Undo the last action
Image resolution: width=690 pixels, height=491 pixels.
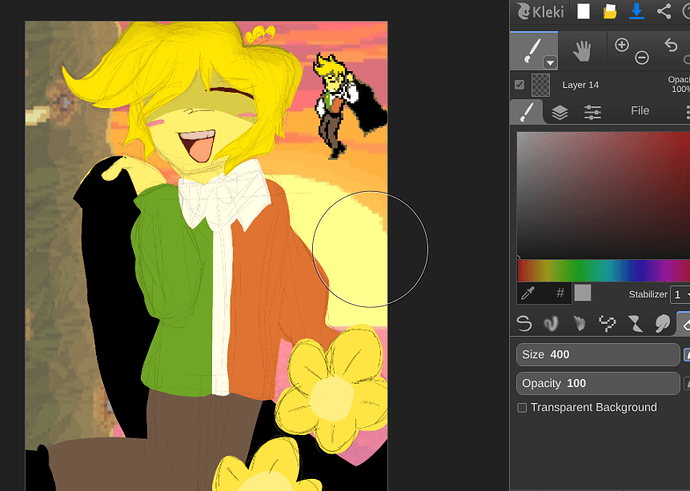[671, 45]
